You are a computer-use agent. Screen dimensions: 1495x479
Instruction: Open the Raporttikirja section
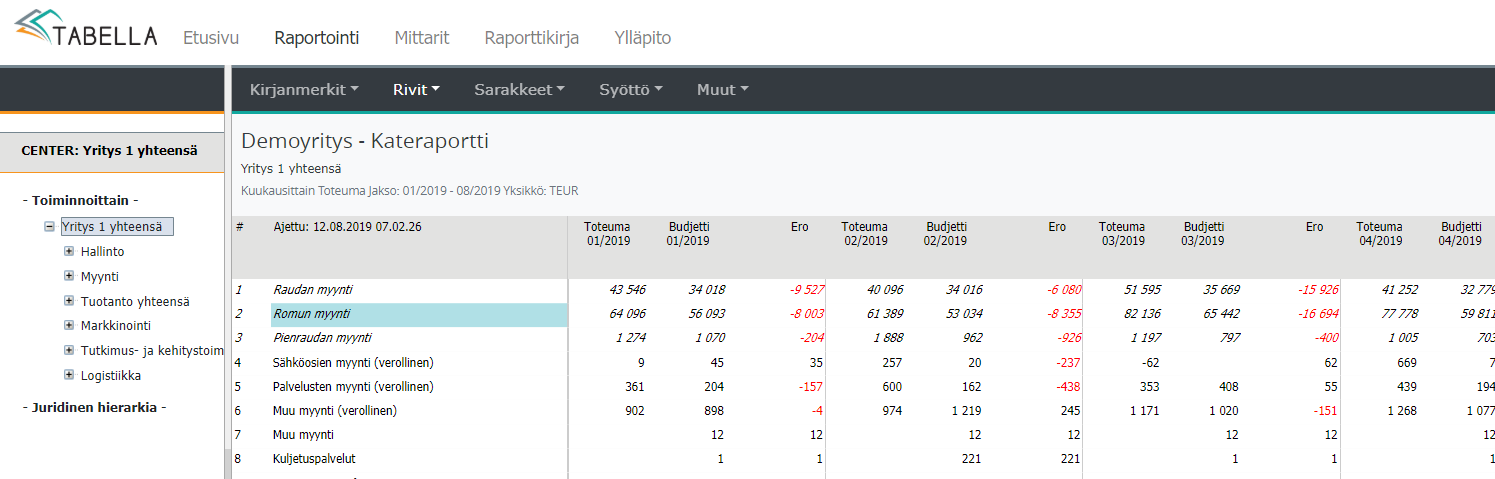coord(531,38)
